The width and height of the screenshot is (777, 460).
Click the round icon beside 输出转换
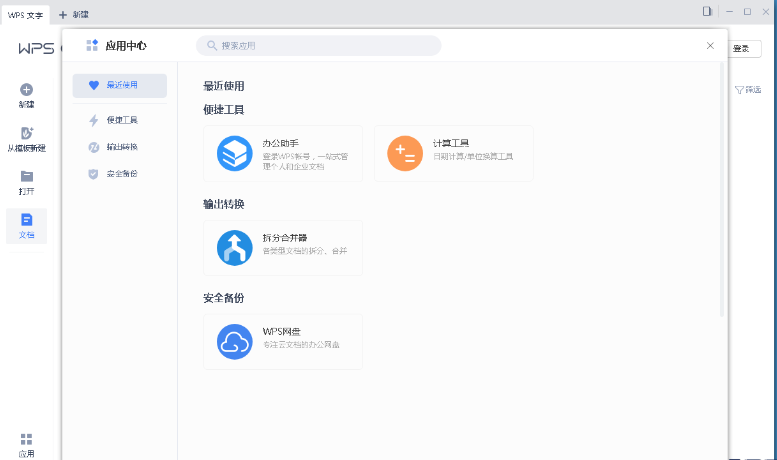94,147
